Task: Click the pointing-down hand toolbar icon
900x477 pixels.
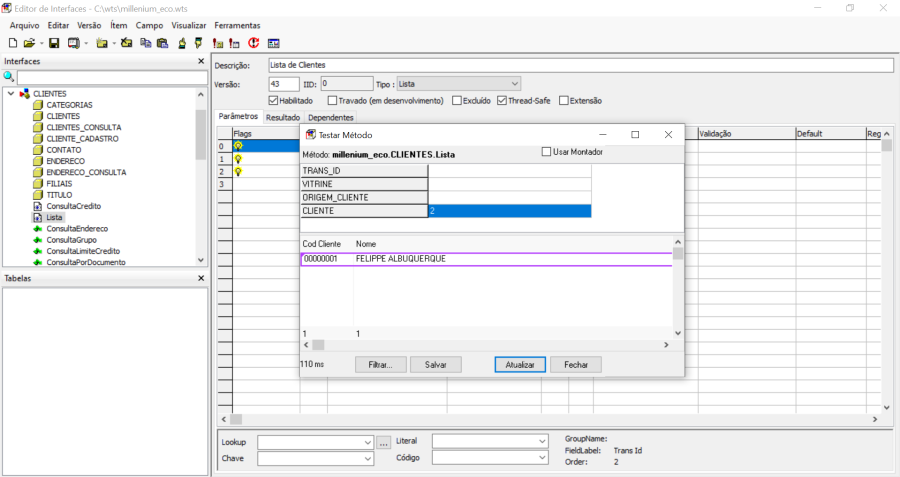Action: (199, 43)
